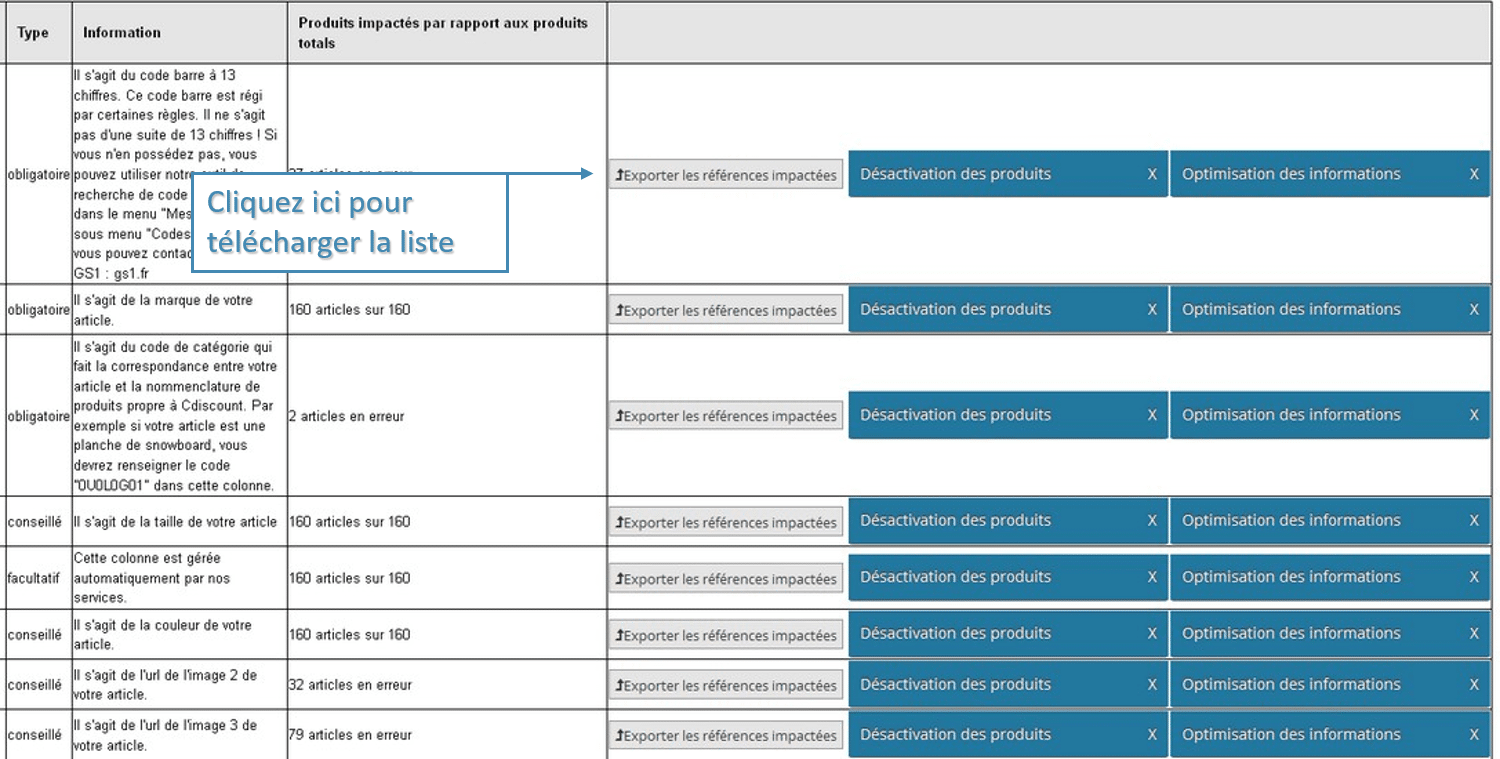Click the Produits impactés column header
This screenshot has width=1500, height=759.
[443, 33]
